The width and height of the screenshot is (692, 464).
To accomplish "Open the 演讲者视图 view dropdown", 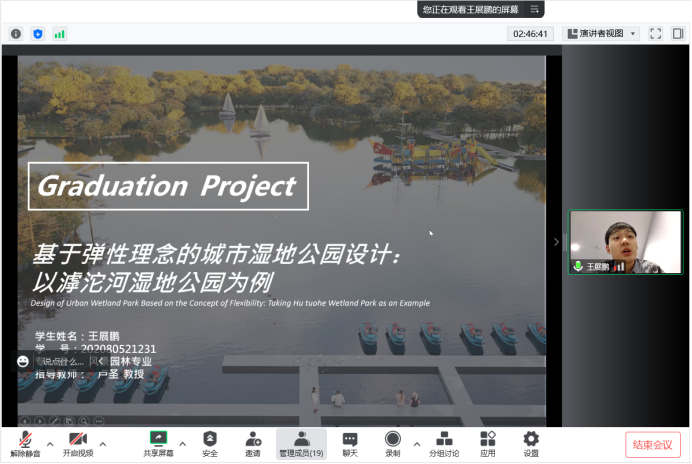I will [601, 33].
